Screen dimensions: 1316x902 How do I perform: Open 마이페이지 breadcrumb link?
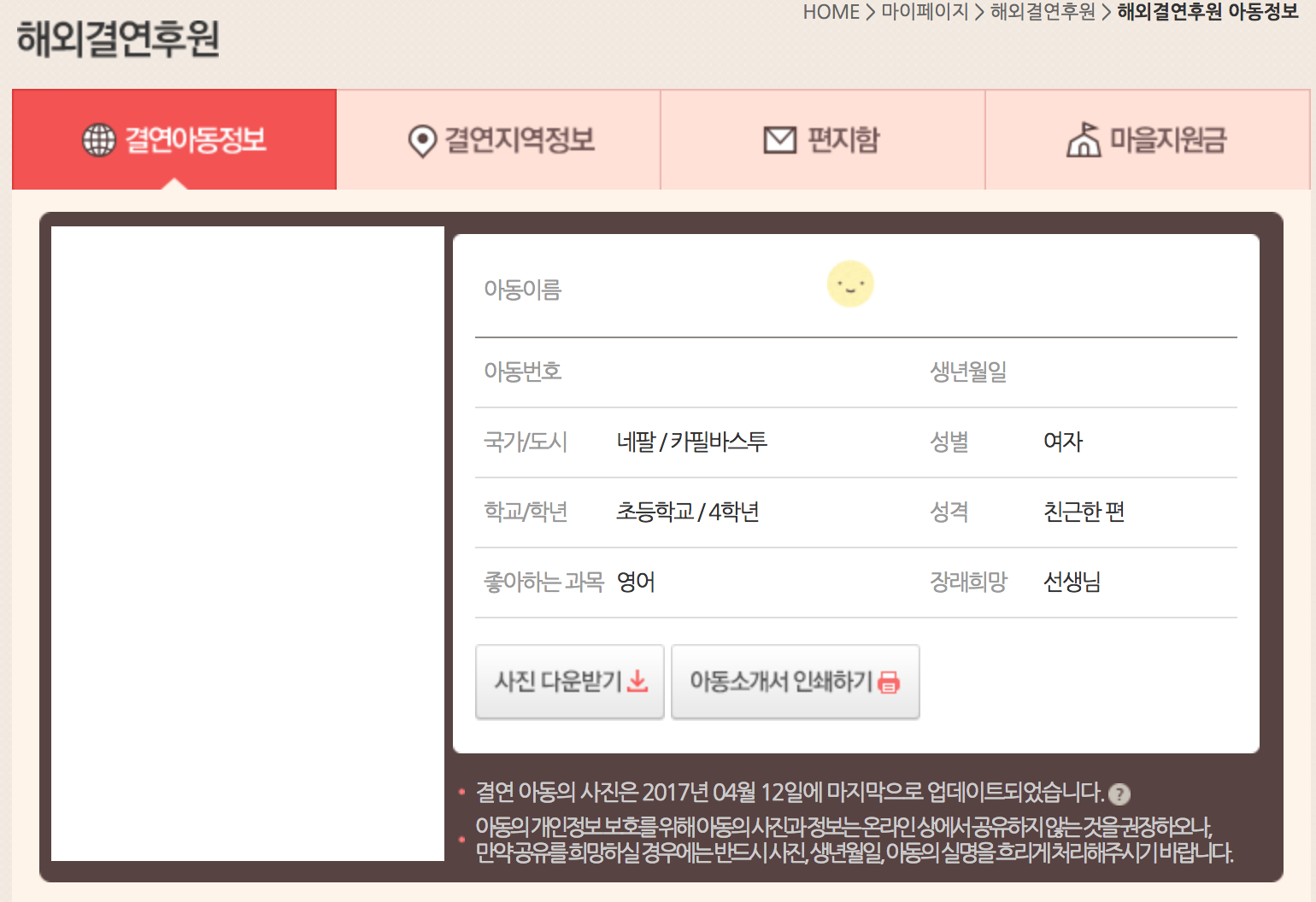coord(925,12)
